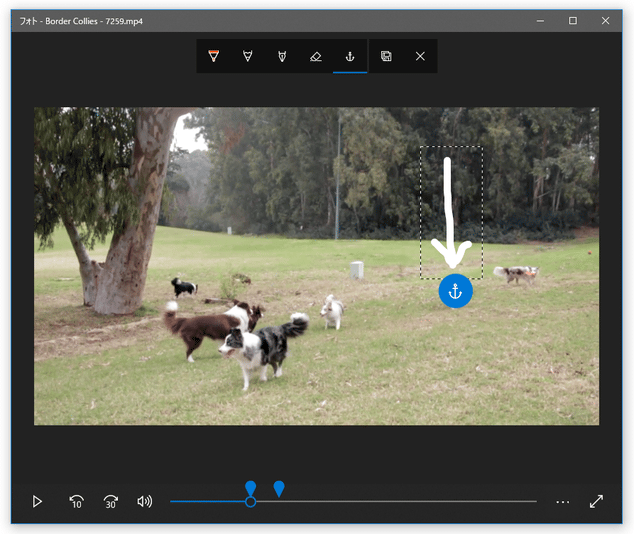Viewport: 634px width, 534px height.
Task: Skip back 10 seconds
Action: (76, 501)
